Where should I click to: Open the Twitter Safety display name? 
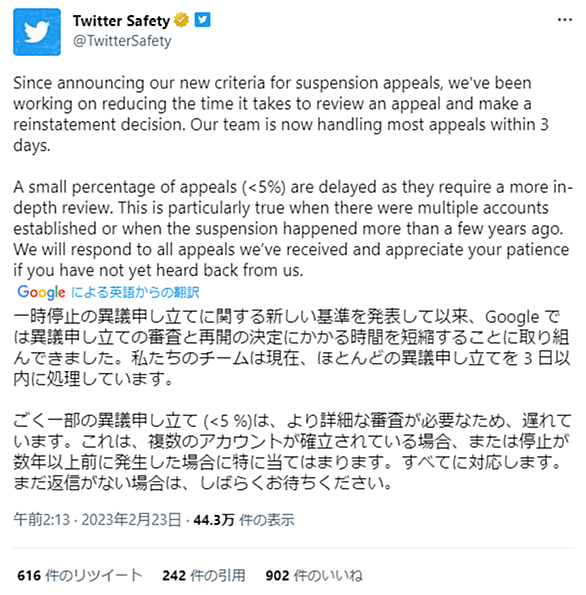pos(121,20)
